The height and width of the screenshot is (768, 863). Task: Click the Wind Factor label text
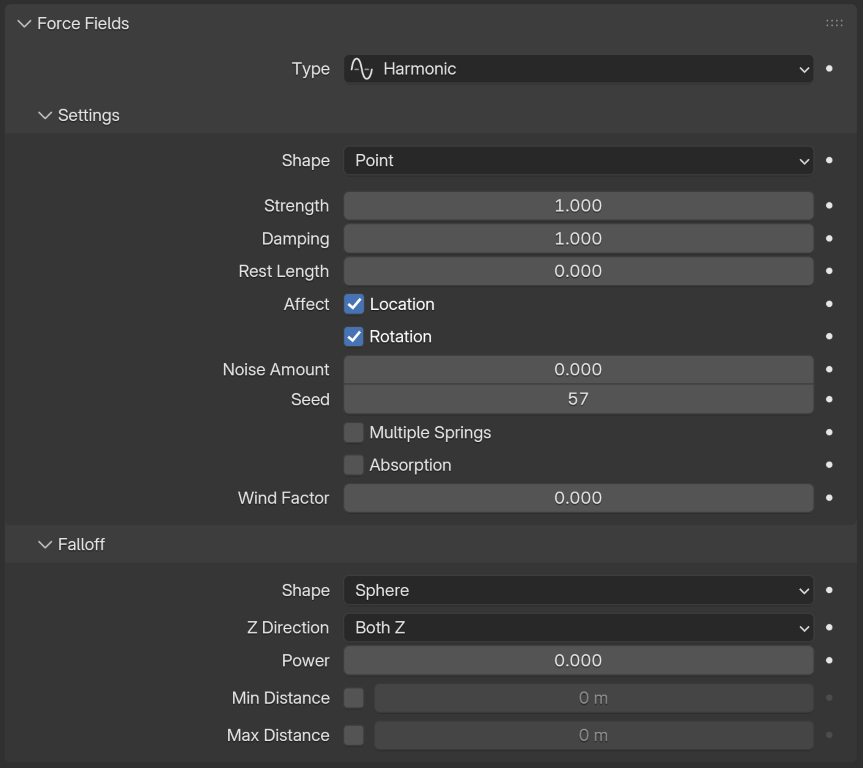coord(283,498)
